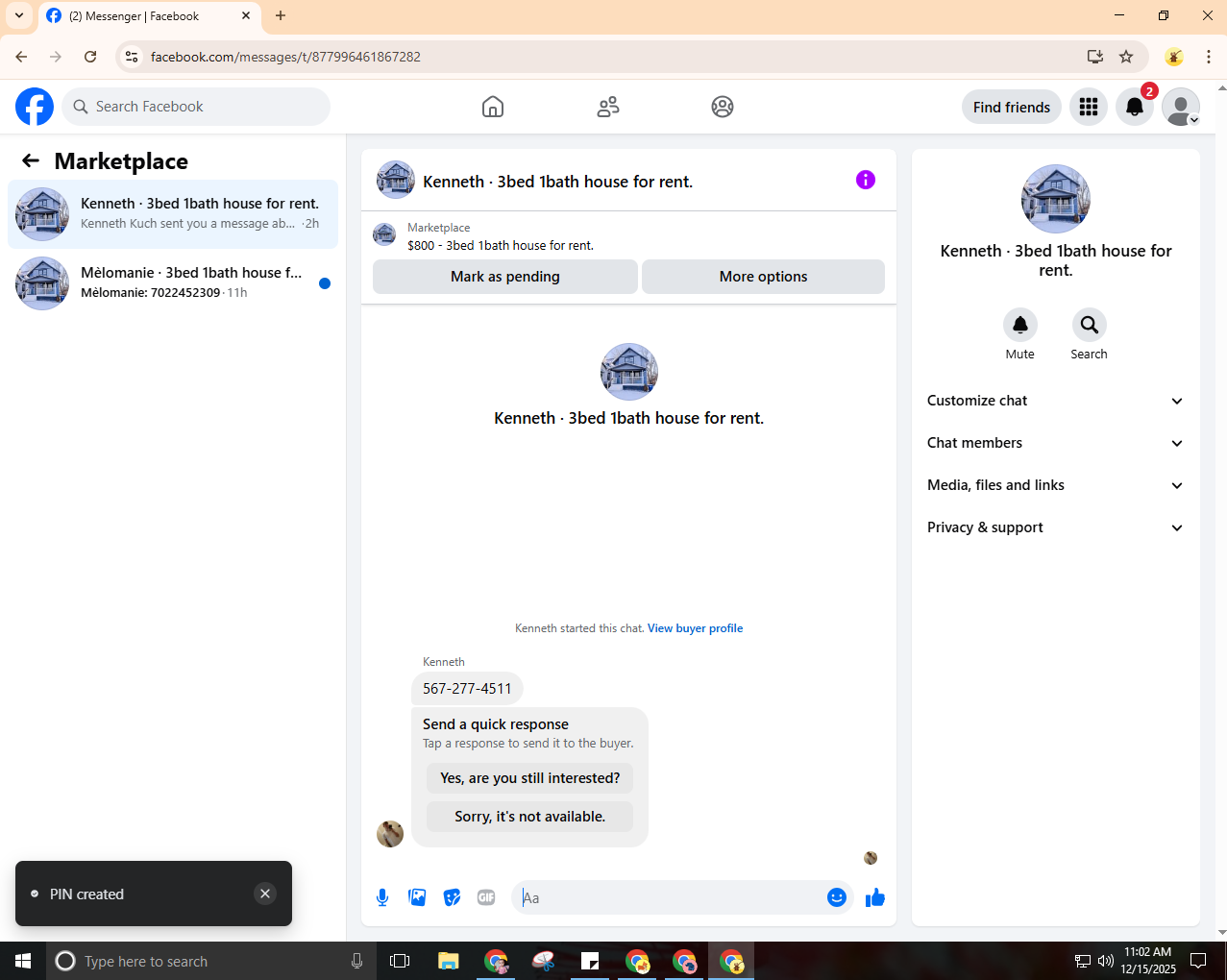This screenshot has width=1227, height=980.
Task: Click the Windows taskbar search box
Action: (209, 961)
